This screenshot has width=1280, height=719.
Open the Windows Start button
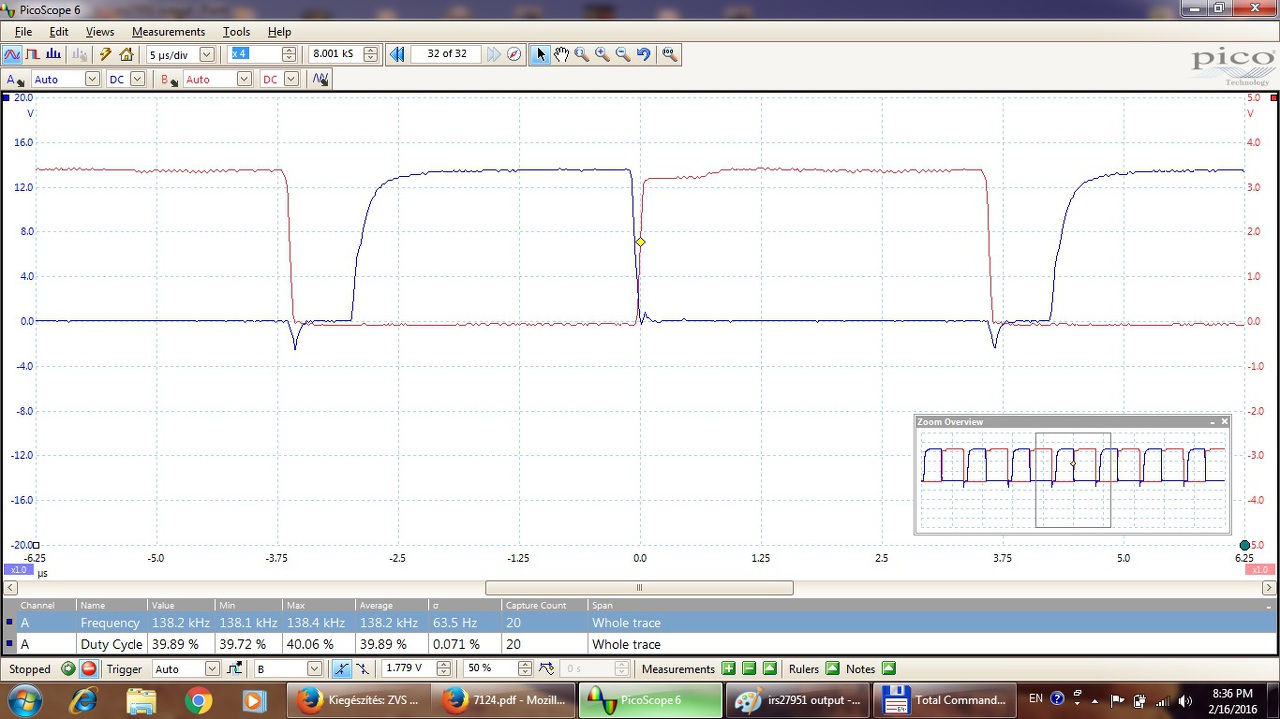23,700
